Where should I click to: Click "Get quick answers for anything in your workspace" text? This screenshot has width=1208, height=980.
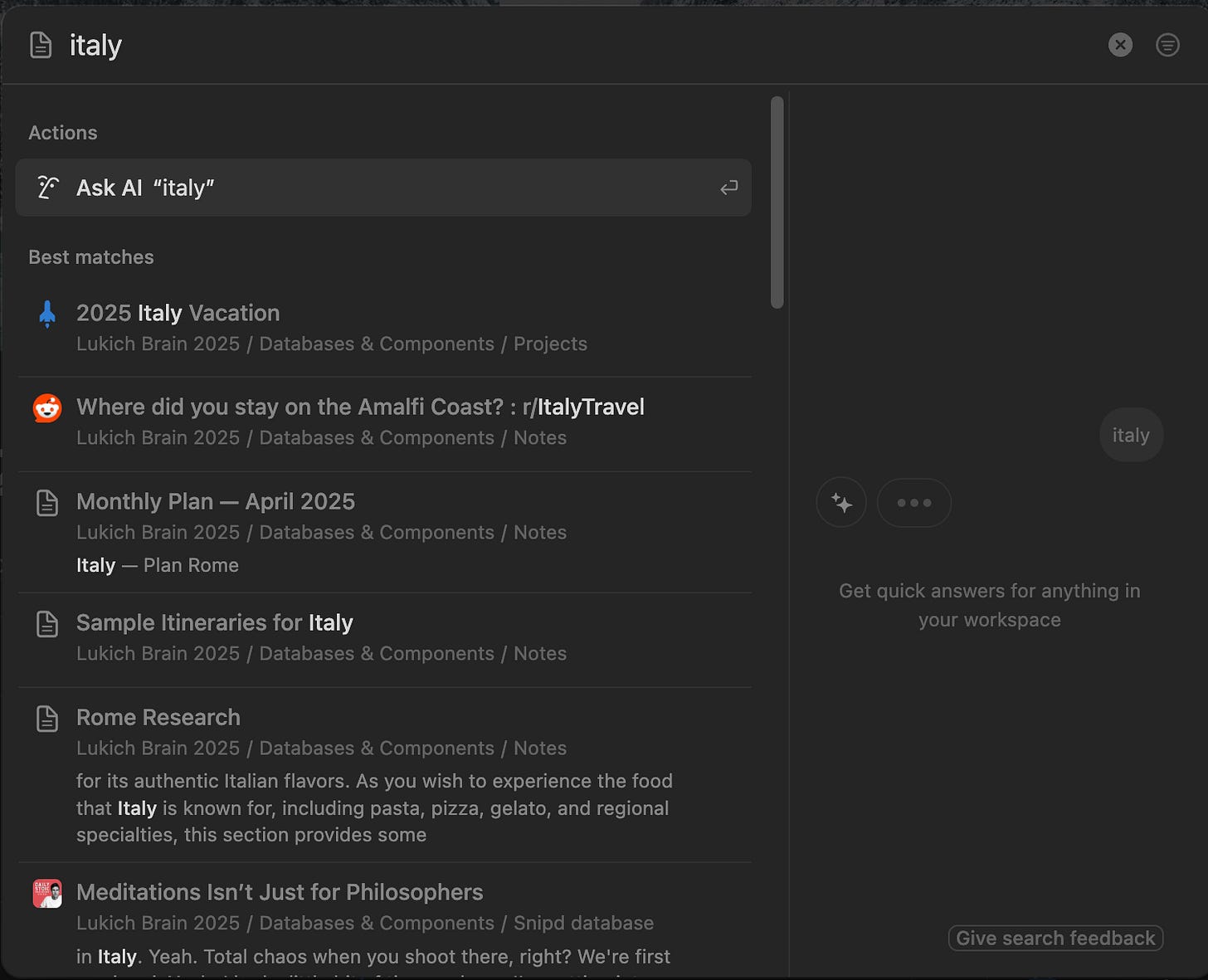[x=990, y=605]
